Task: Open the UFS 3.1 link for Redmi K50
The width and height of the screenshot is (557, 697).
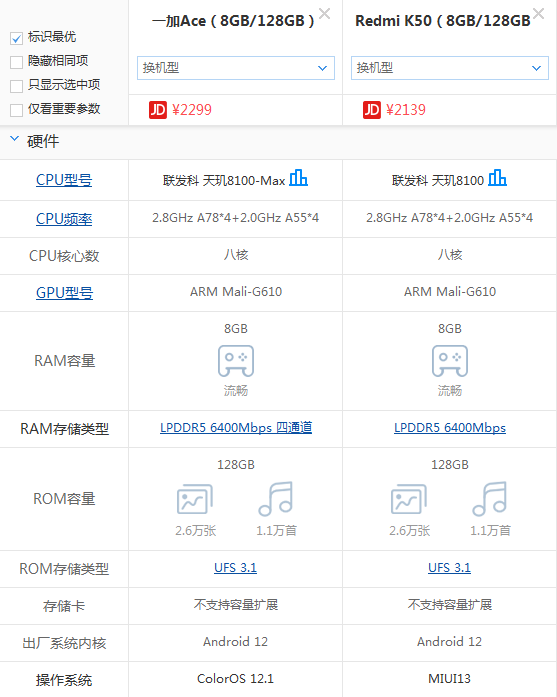Action: click(x=449, y=568)
